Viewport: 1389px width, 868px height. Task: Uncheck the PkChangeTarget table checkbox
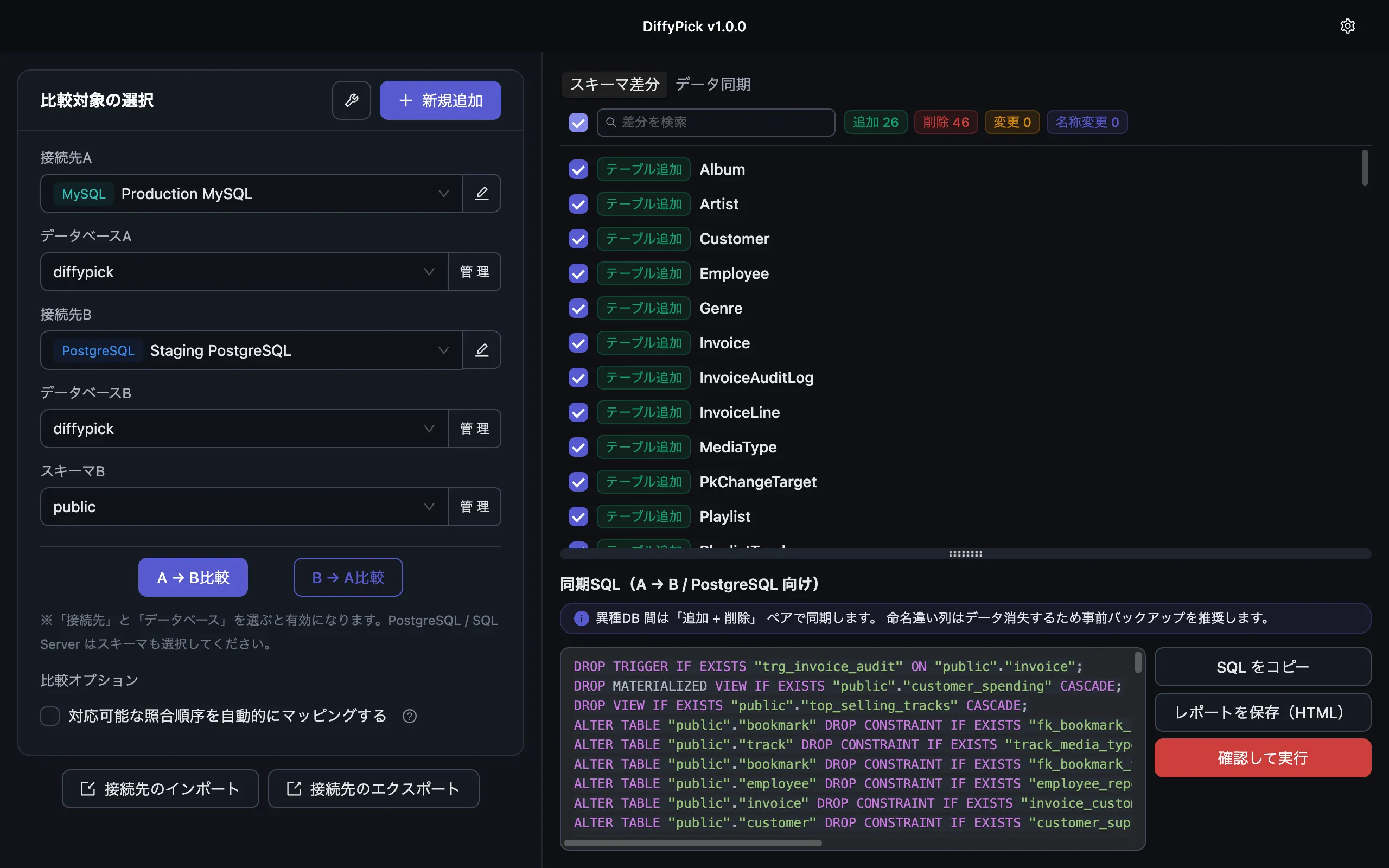tap(578, 482)
